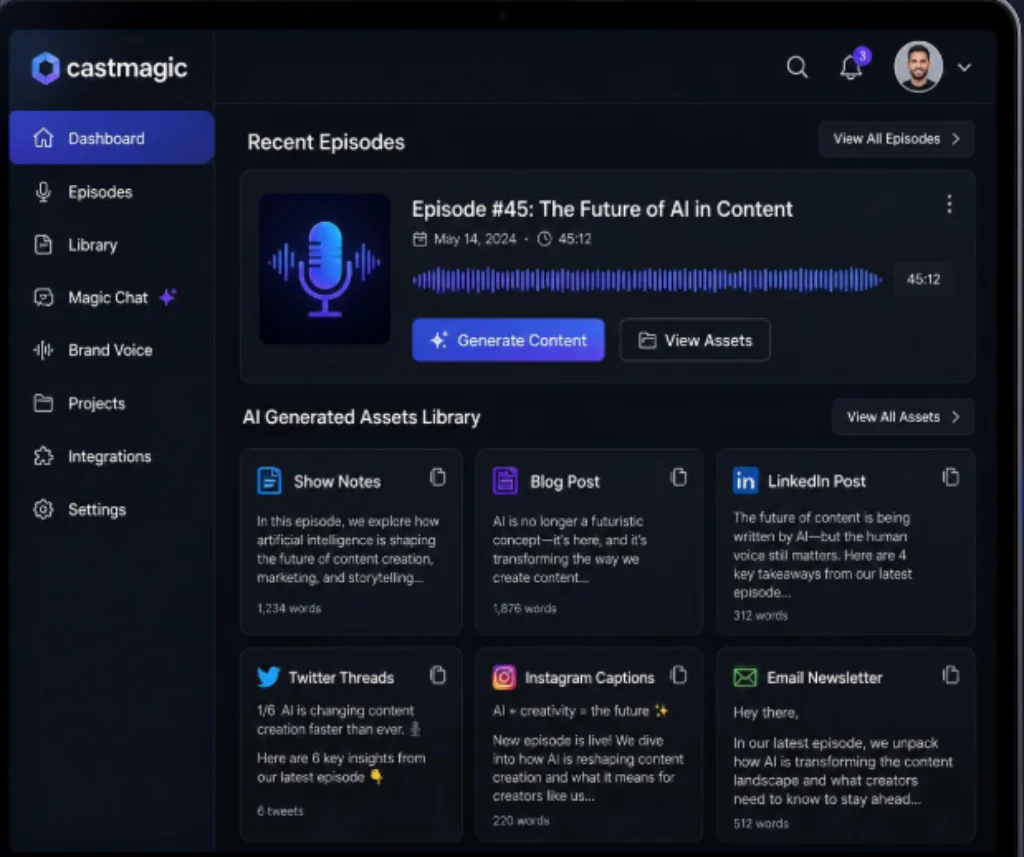Viewport: 1024px width, 857px height.
Task: Open episode three-dot options menu
Action: pyautogui.click(x=949, y=204)
